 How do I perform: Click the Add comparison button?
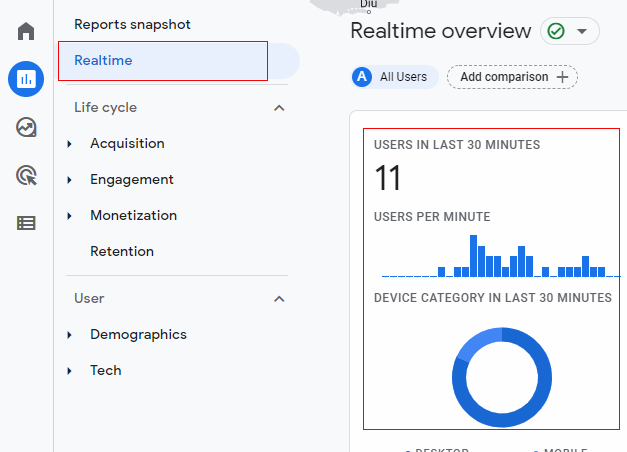[x=512, y=77]
